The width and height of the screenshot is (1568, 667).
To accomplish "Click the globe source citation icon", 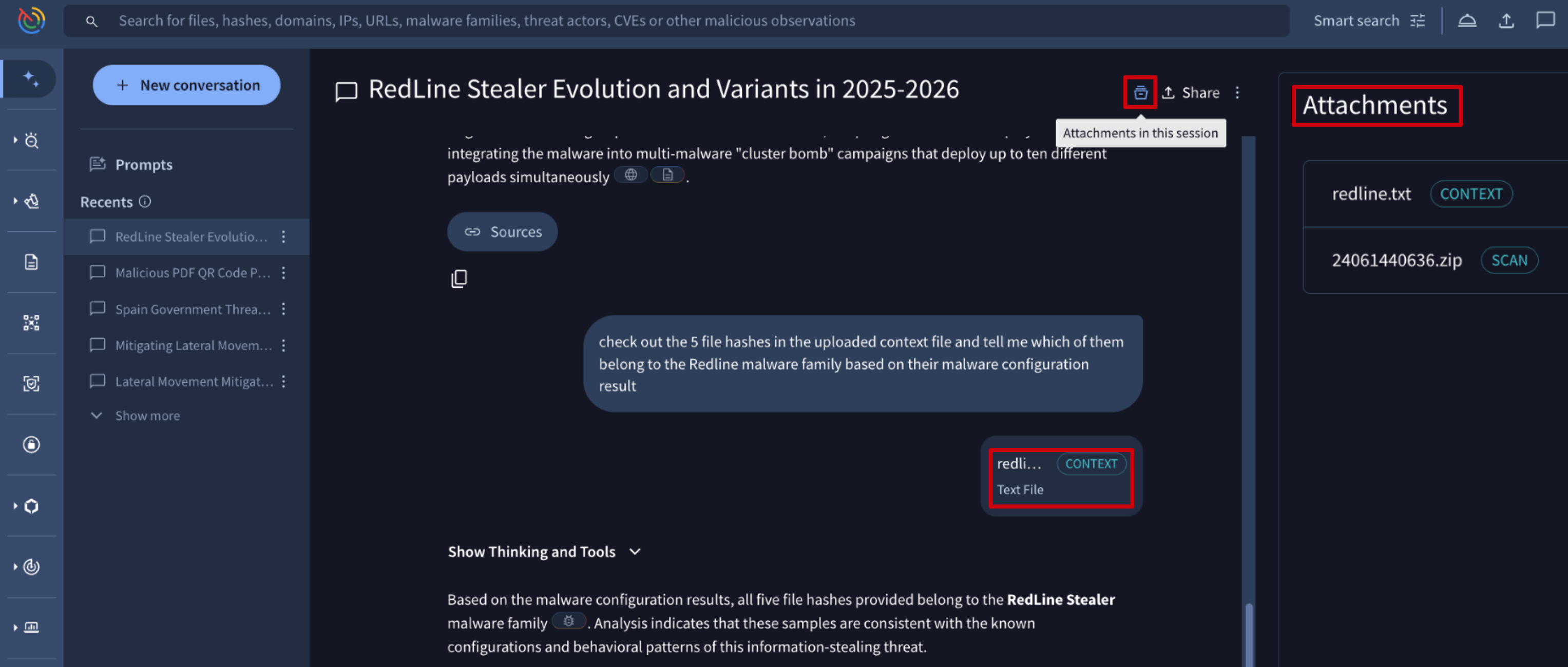I will pyautogui.click(x=630, y=175).
